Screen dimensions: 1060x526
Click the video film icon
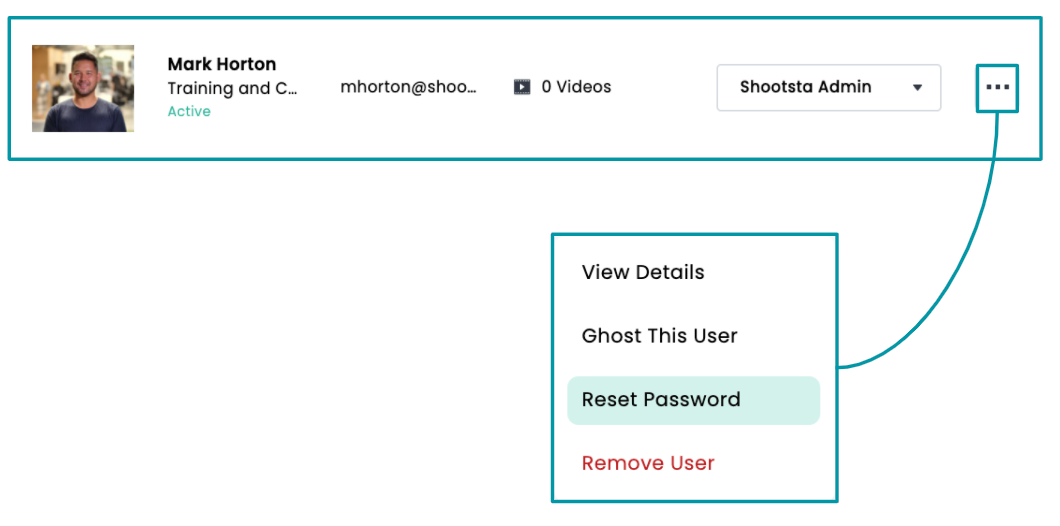(522, 87)
